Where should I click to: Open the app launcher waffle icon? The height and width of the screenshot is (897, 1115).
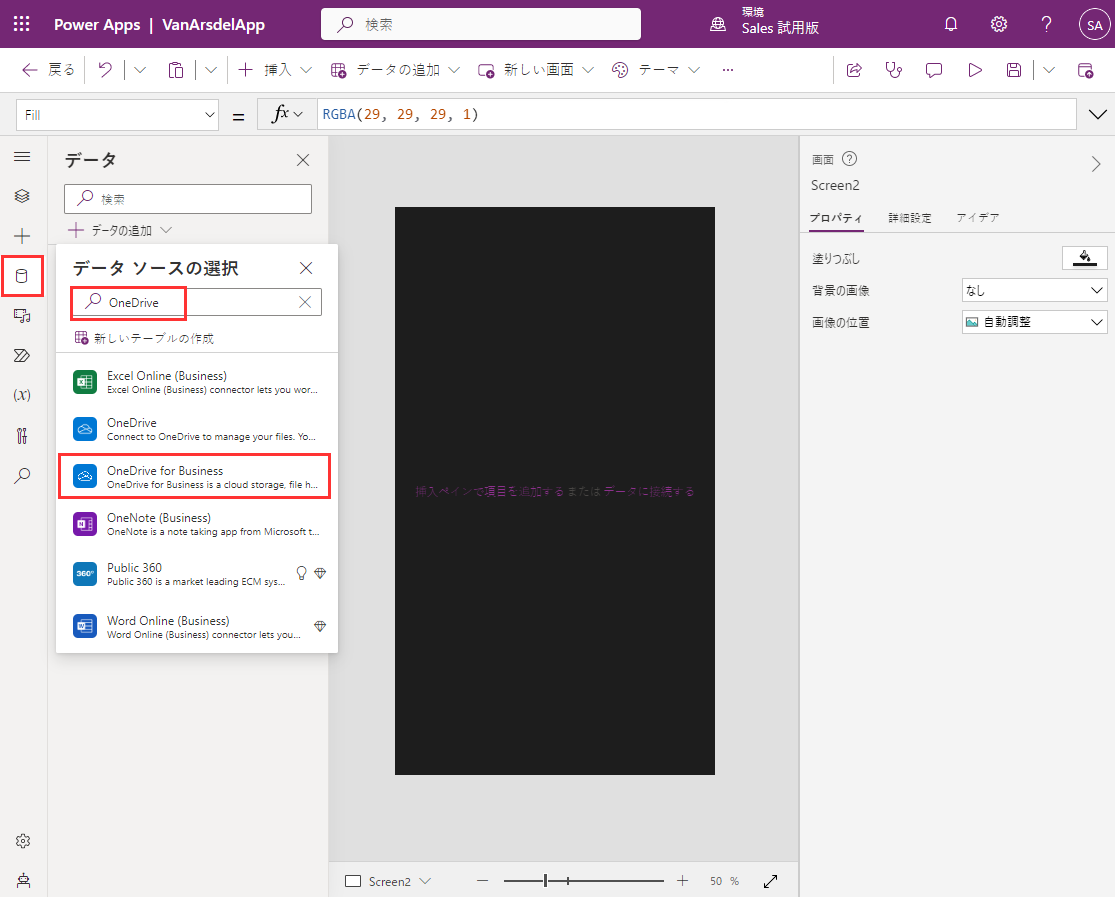[21, 24]
